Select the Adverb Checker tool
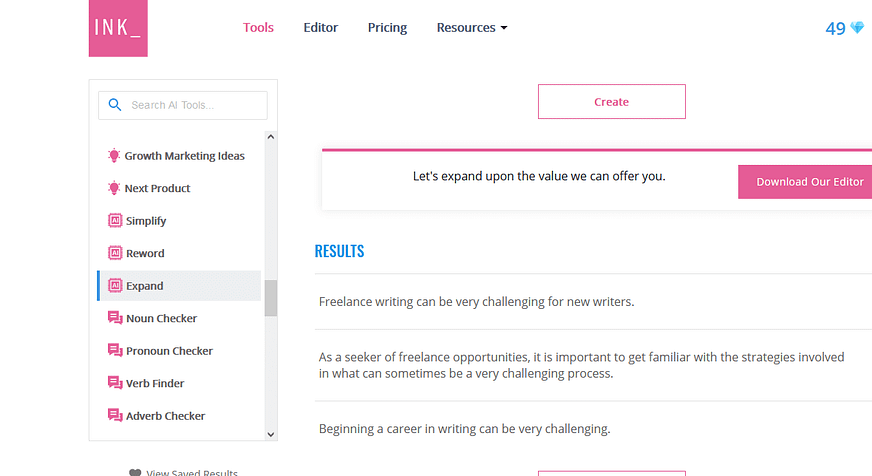872x476 pixels. click(165, 416)
